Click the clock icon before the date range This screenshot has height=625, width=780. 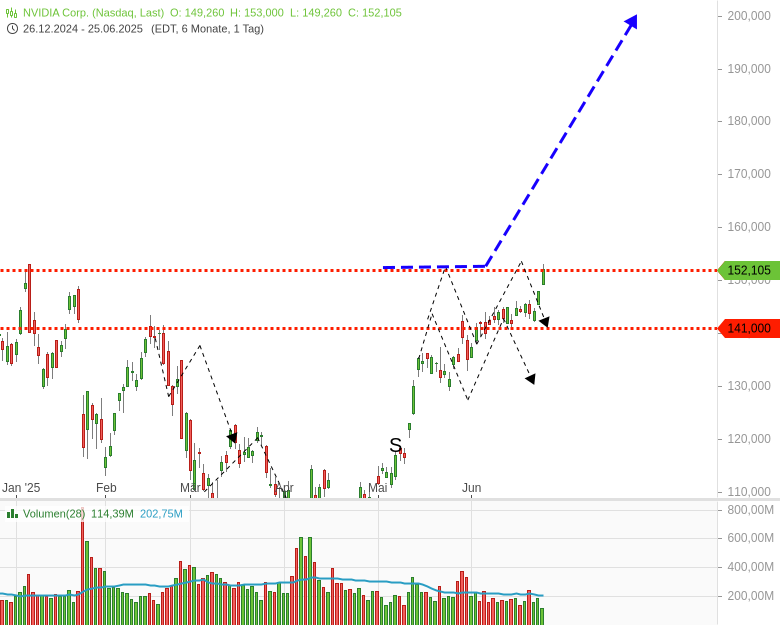(x=12, y=28)
